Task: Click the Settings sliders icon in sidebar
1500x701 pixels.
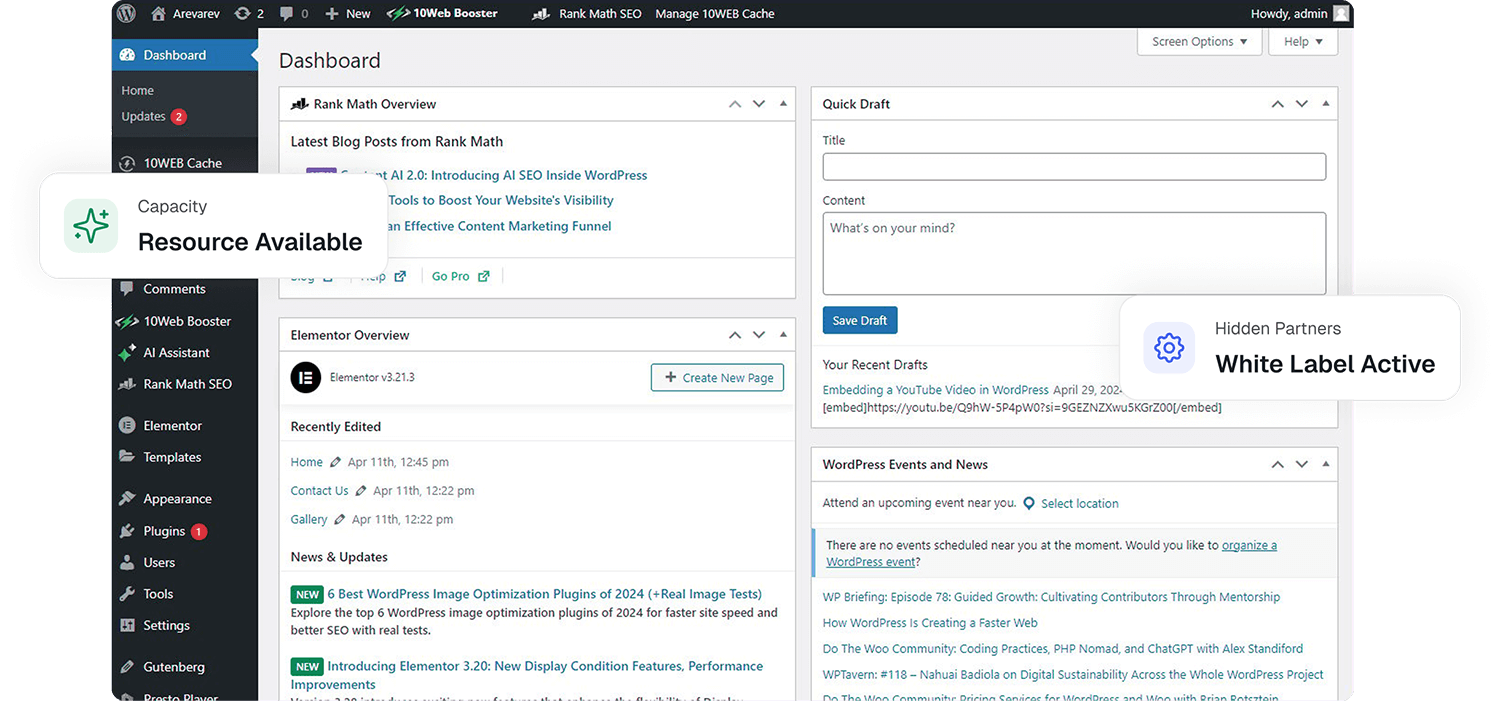Action: (x=127, y=626)
